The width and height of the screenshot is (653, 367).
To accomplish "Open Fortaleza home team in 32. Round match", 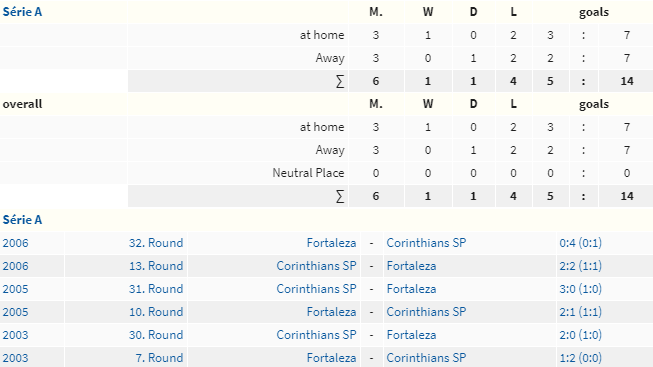I will pos(331,243).
